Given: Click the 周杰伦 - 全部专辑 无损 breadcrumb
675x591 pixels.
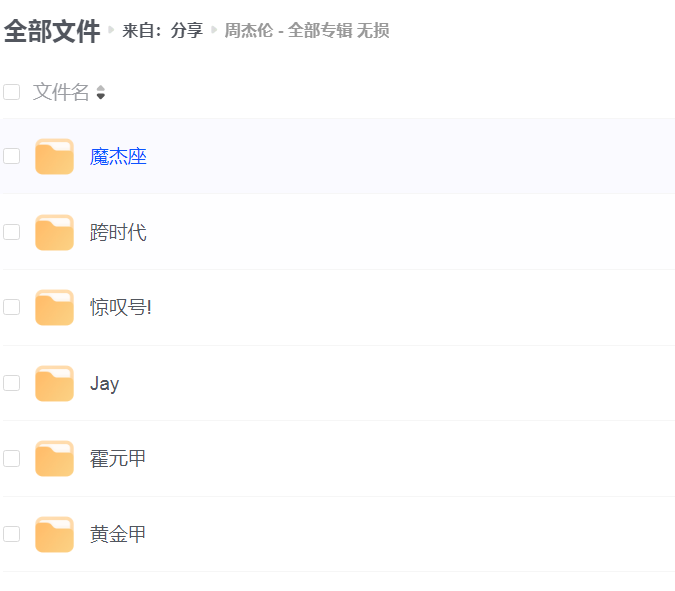Looking at the screenshot, I should point(307,31).
